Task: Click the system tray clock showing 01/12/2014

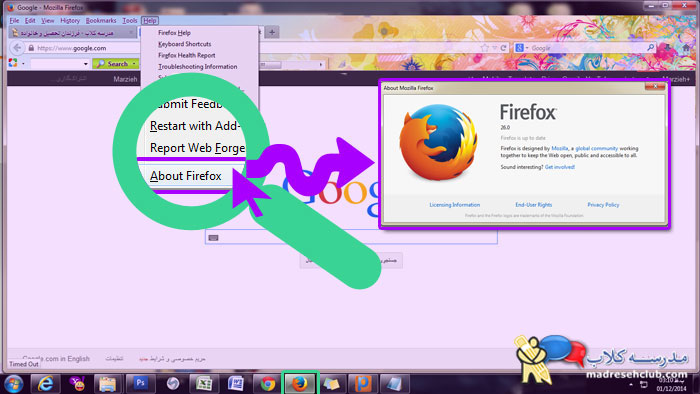Action: coord(671,385)
